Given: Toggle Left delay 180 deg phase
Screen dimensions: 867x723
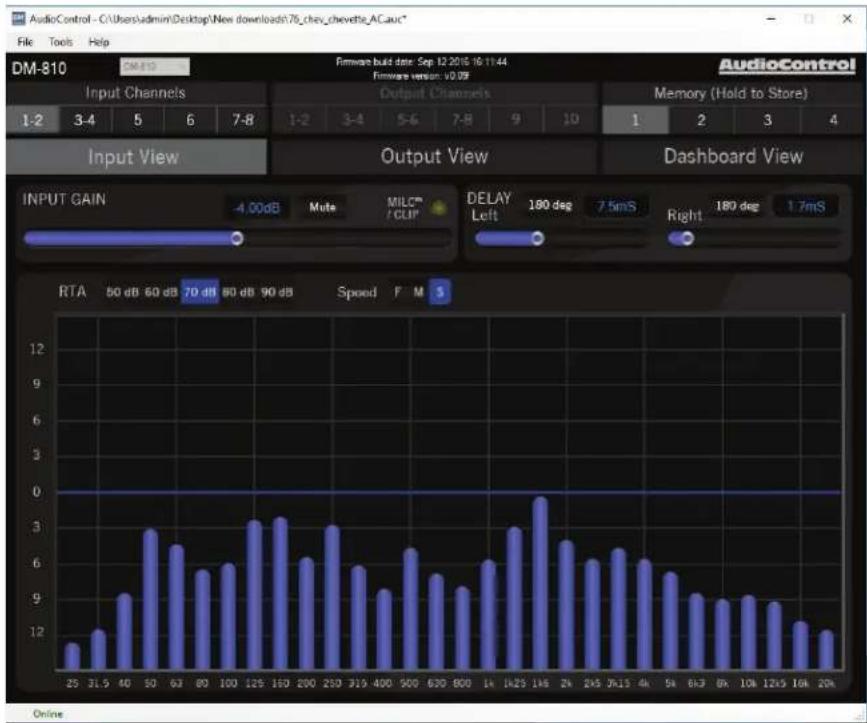Looking at the screenshot, I should pos(550,205).
